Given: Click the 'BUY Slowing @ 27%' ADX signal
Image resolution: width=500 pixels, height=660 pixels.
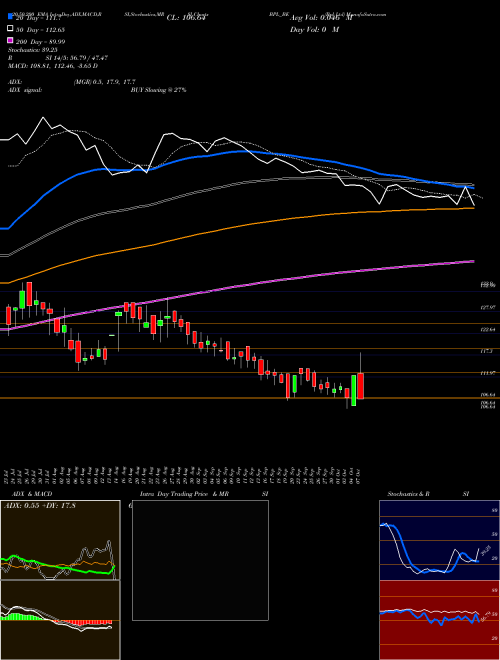Looking at the screenshot, I should point(158,90).
